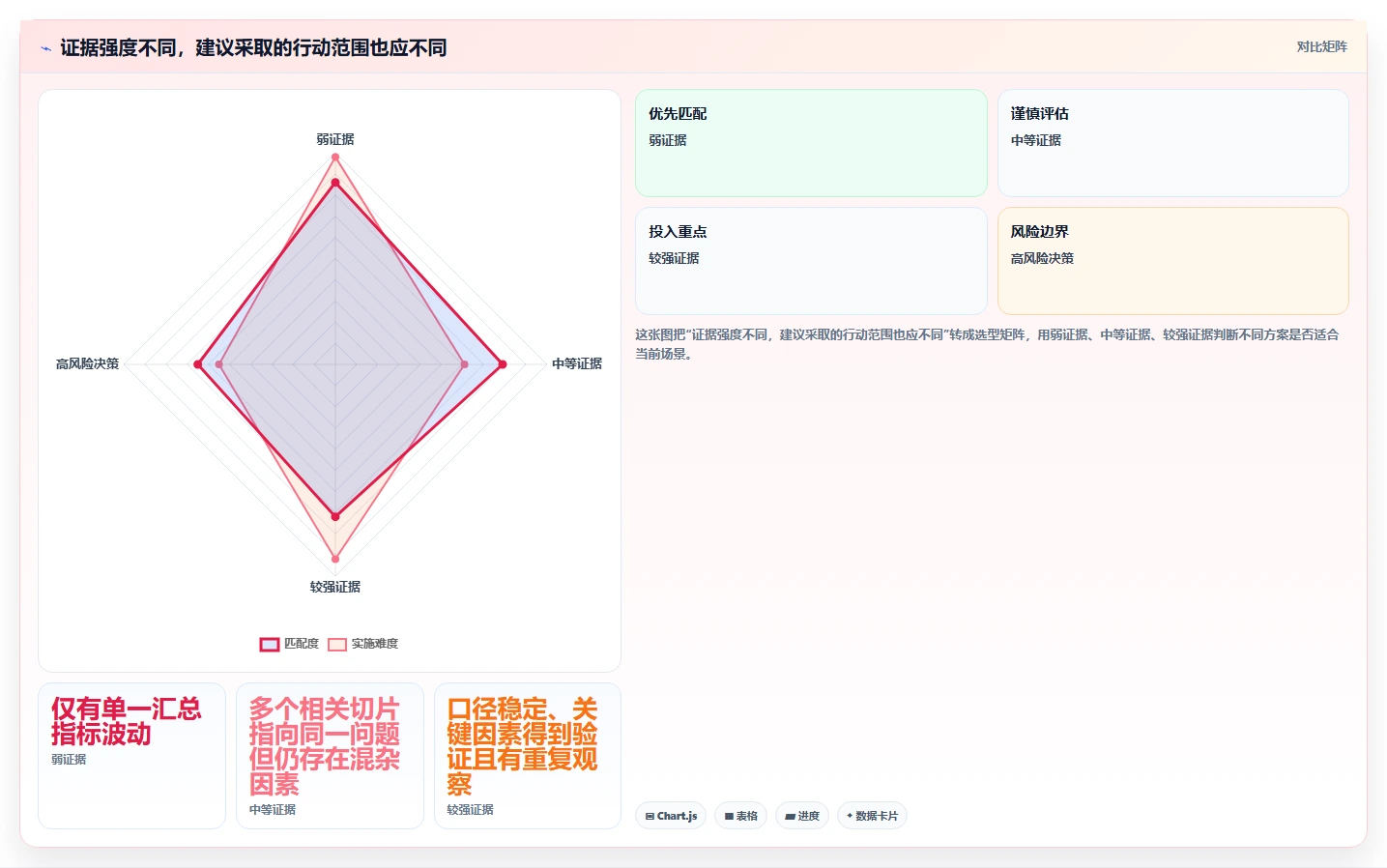Click the 高风险决策 axis label on radar chart
Viewport: 1387px width, 868px height.
pos(87,363)
